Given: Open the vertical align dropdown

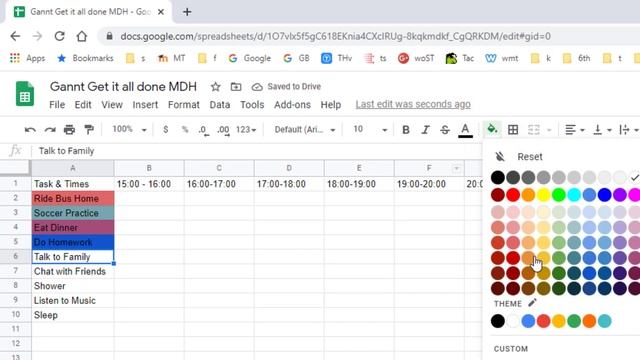Looking at the screenshot, I should pos(602,130).
